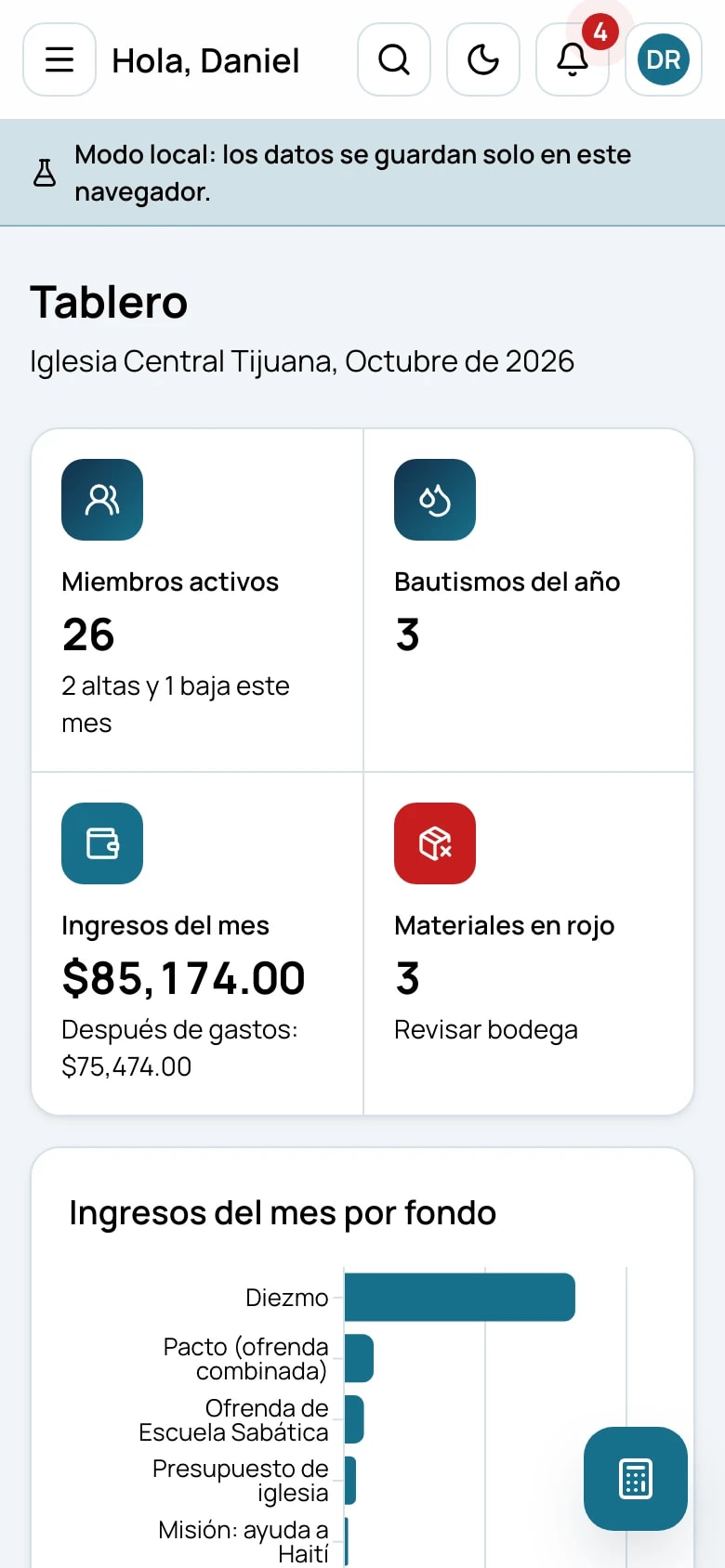Open the search magnifier button
This screenshot has width=725, height=1568.
394,59
